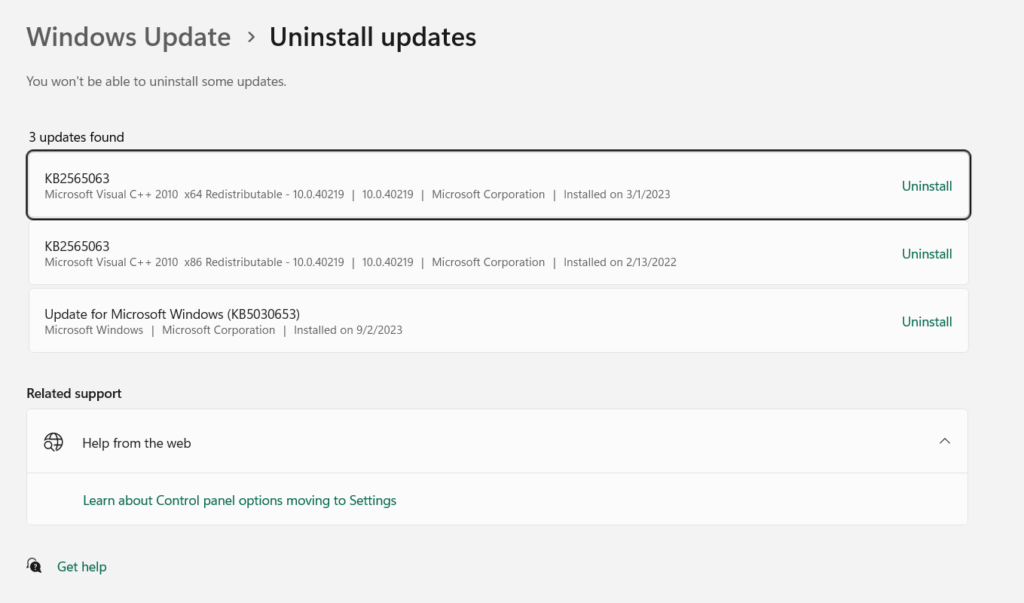Click the Help from the web label
1024x603 pixels.
tap(136, 443)
